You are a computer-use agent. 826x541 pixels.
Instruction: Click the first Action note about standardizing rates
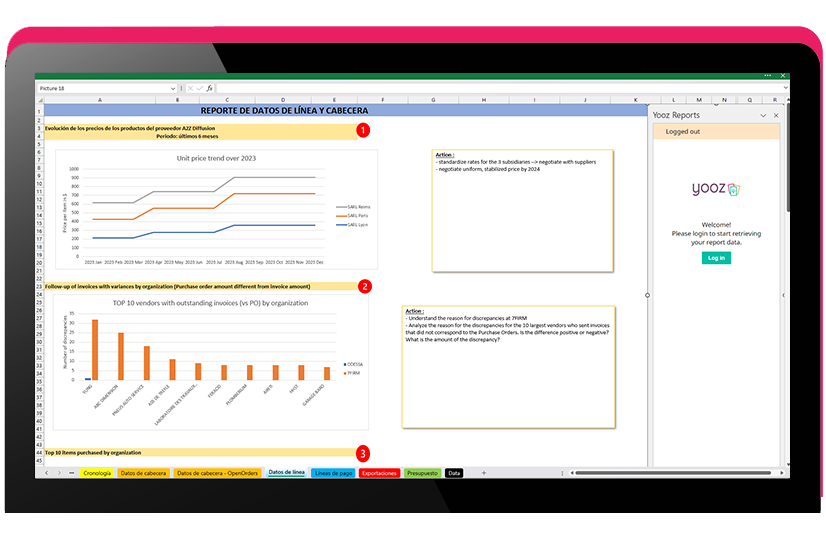coord(523,211)
